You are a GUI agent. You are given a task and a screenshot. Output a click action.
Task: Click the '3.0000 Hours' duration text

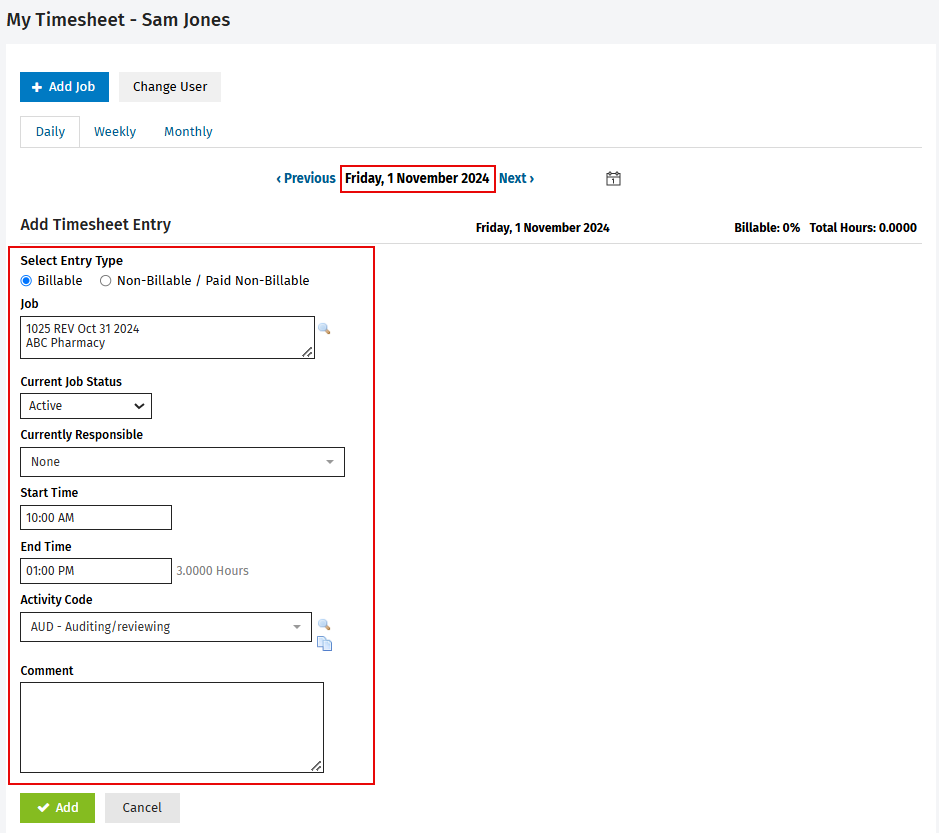coord(213,571)
